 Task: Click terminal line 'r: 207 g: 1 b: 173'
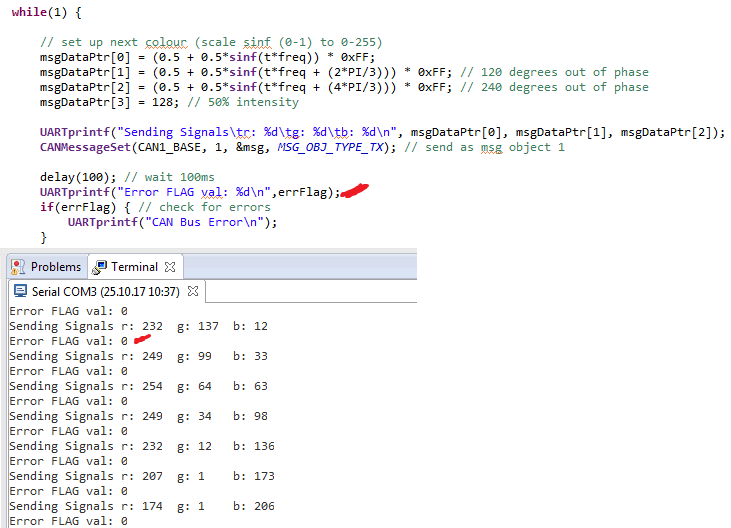(142, 476)
